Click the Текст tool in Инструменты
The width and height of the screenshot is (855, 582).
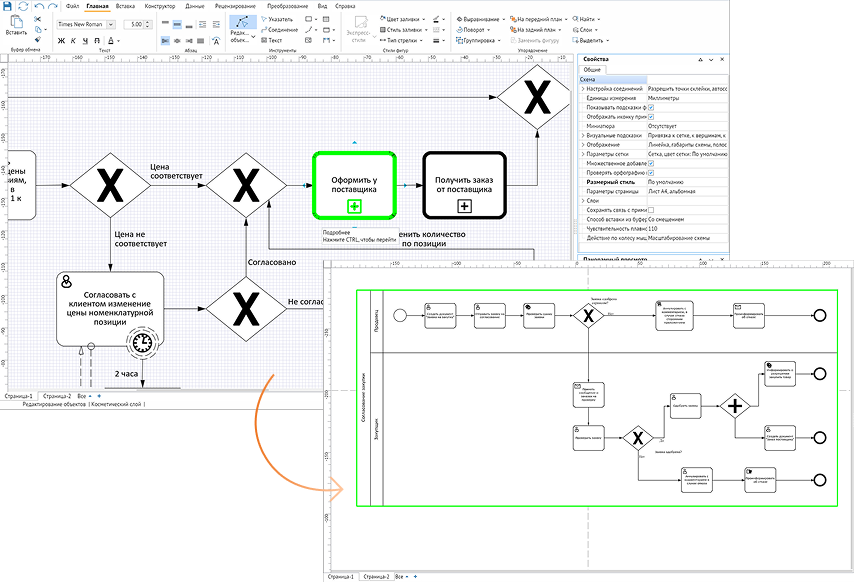pos(272,40)
